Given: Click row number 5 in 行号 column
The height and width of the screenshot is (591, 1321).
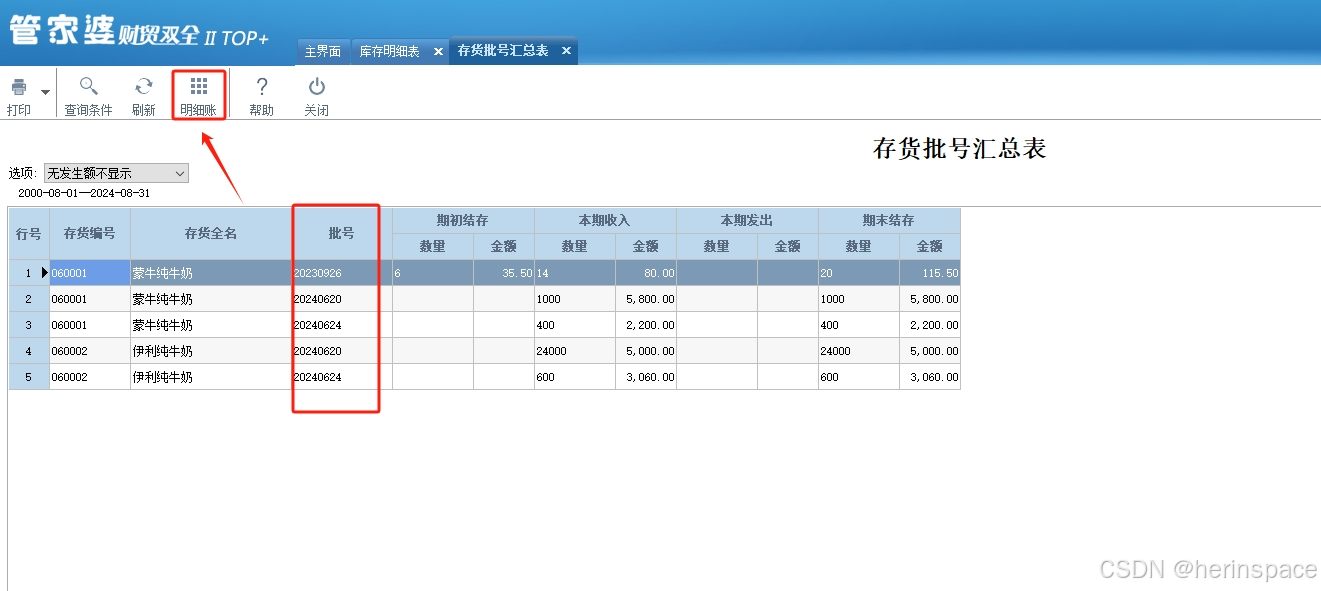Looking at the screenshot, I should (29, 377).
